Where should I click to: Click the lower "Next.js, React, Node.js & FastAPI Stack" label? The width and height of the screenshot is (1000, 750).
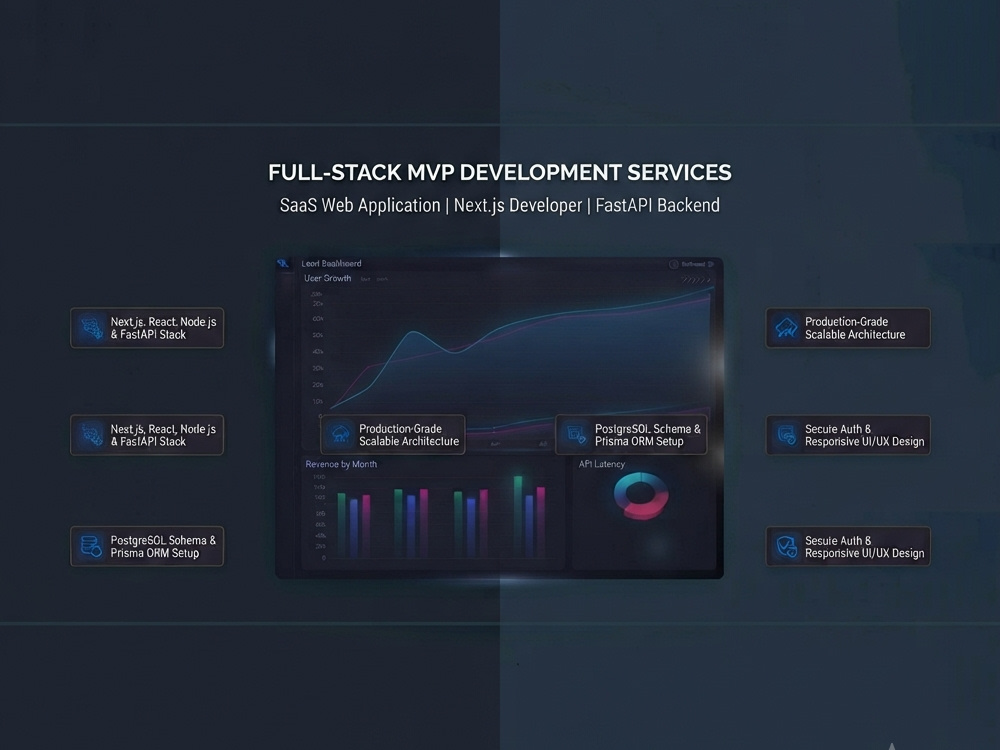point(163,435)
